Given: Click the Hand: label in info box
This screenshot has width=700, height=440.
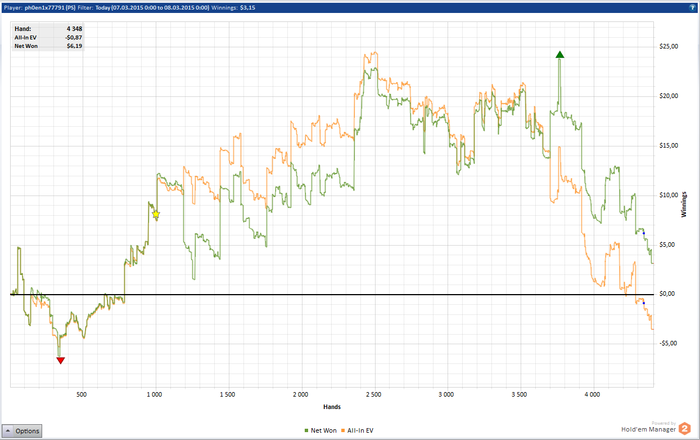Looking at the screenshot, I should tap(23, 29).
